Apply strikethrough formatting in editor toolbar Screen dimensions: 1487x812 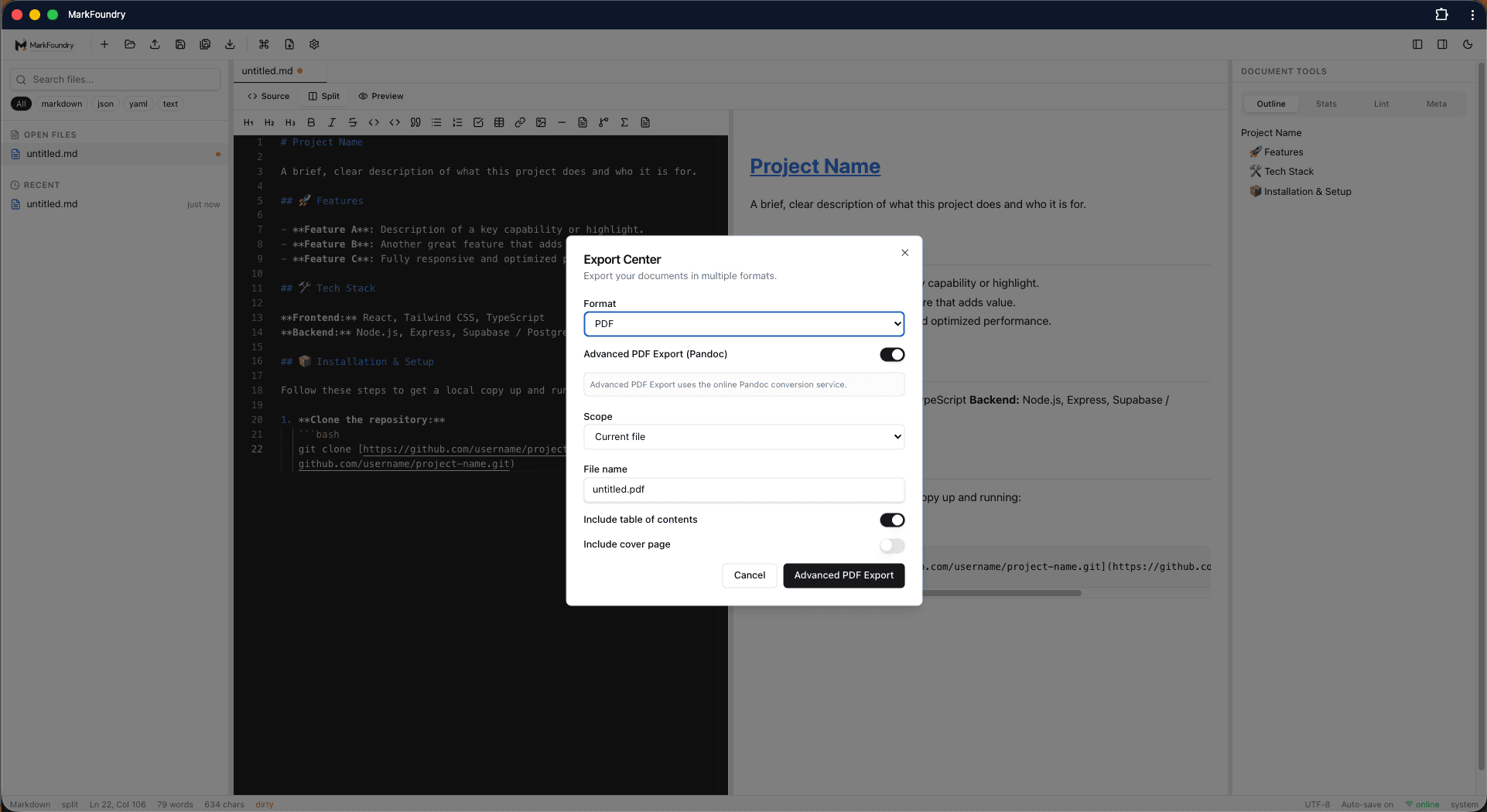[353, 122]
